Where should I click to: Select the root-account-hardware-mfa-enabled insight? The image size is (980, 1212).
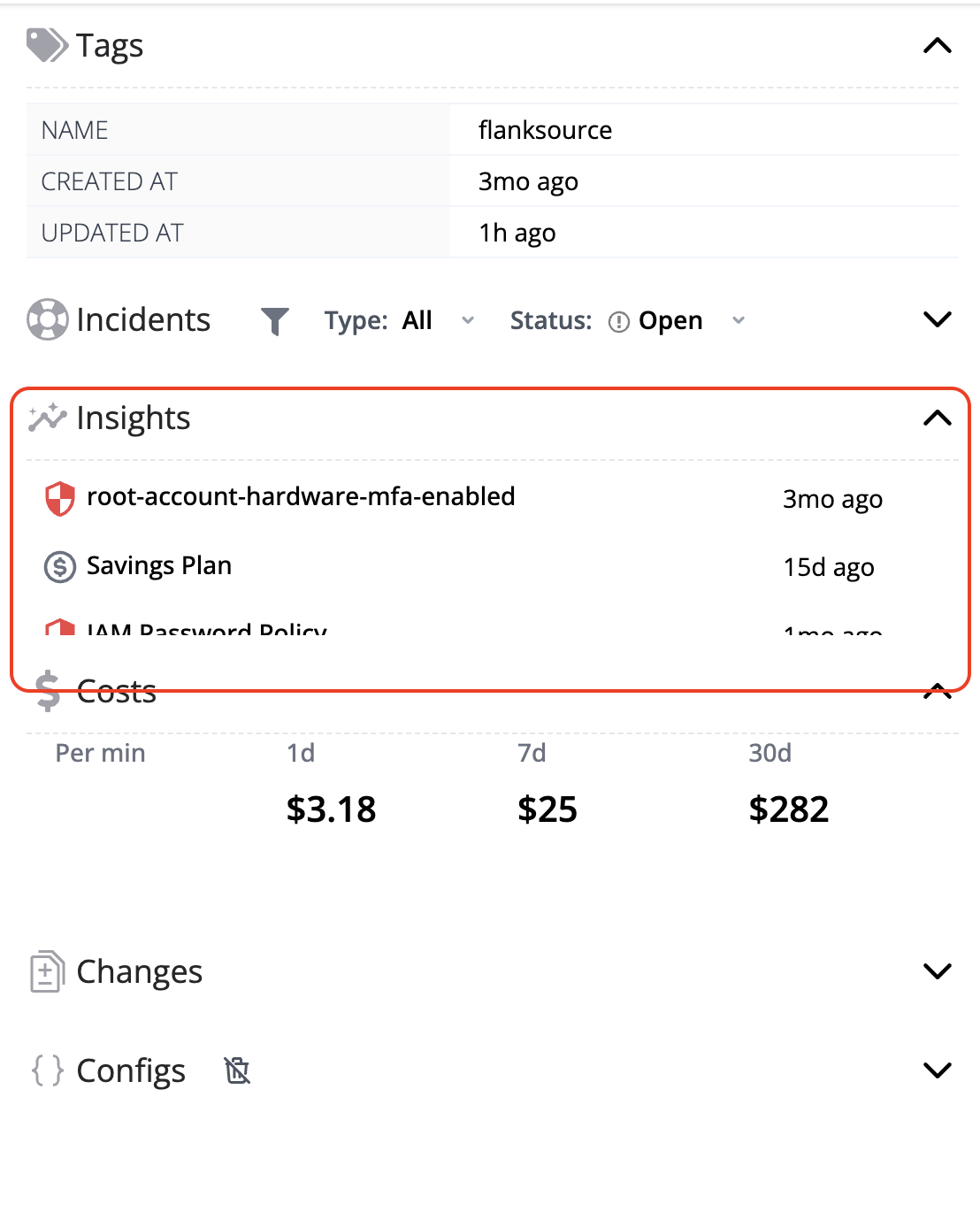click(x=301, y=497)
